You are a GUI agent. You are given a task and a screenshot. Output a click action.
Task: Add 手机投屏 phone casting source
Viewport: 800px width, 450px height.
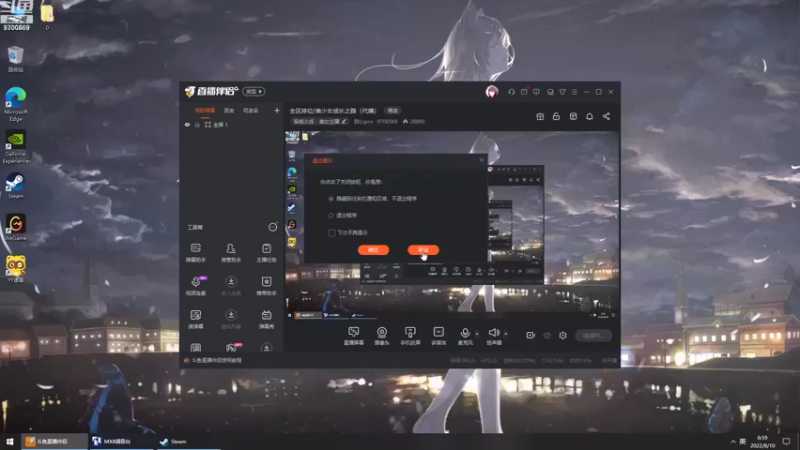tap(410, 336)
